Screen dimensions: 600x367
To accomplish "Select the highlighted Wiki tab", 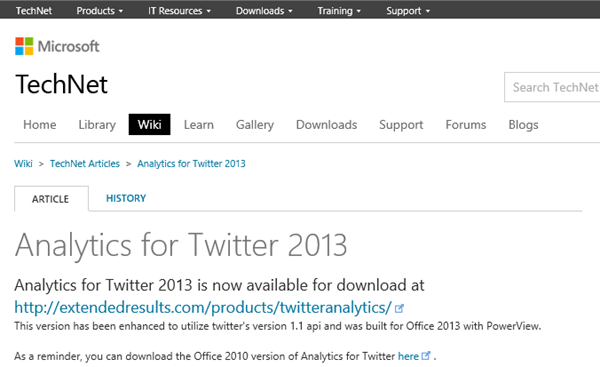I will pos(150,124).
